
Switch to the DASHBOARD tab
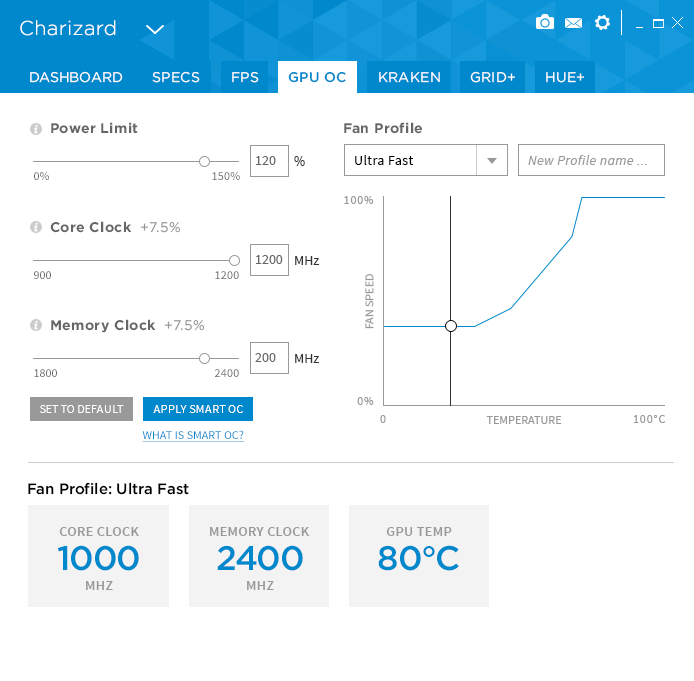pos(76,77)
